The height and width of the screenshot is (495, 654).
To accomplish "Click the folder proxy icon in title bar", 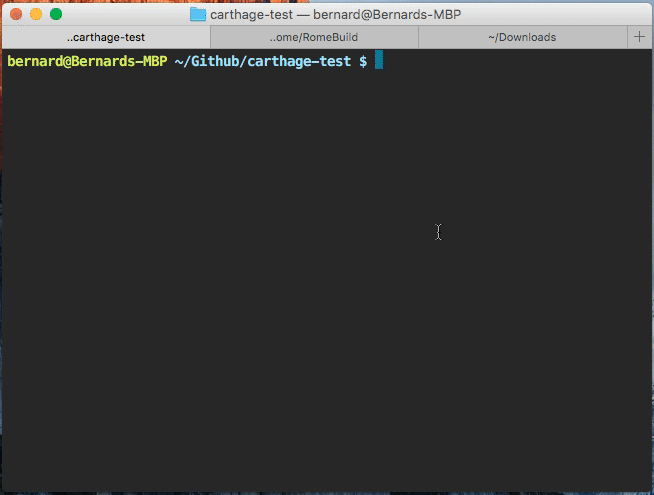I will (x=198, y=15).
